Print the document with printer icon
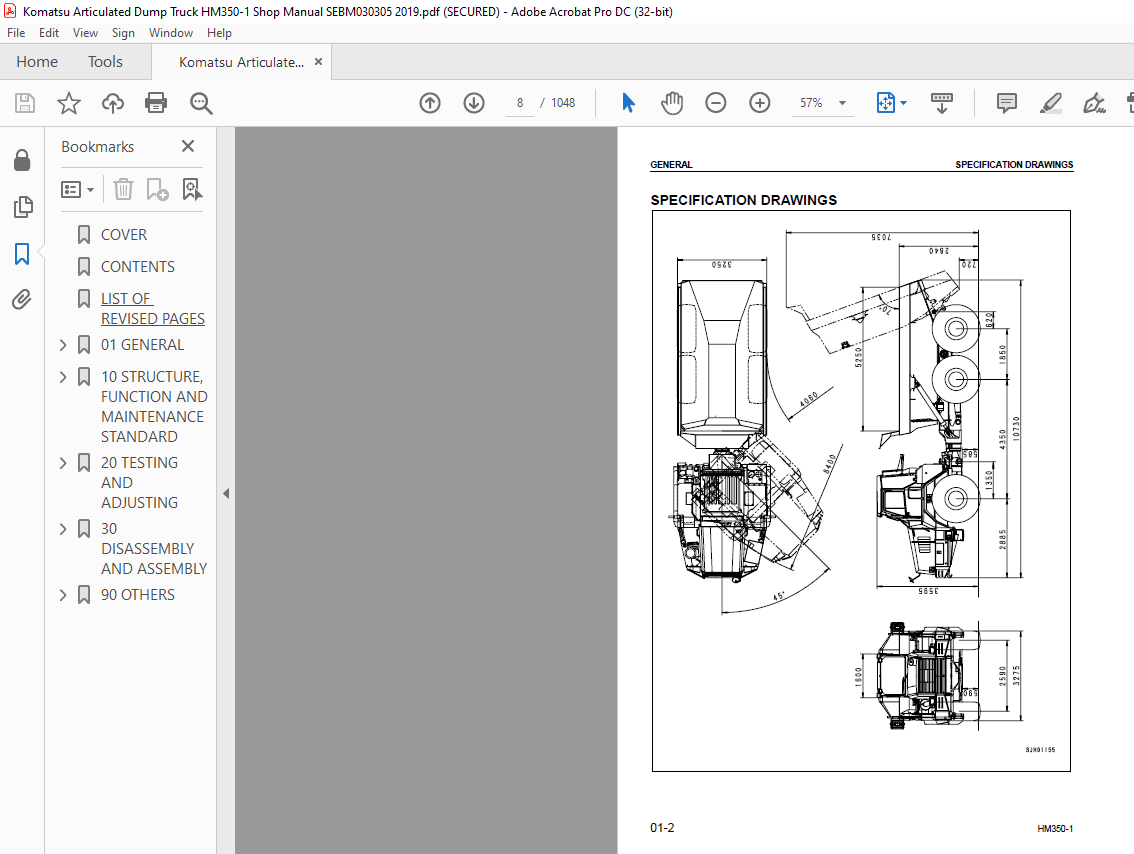This screenshot has width=1134, height=854. pos(156,103)
